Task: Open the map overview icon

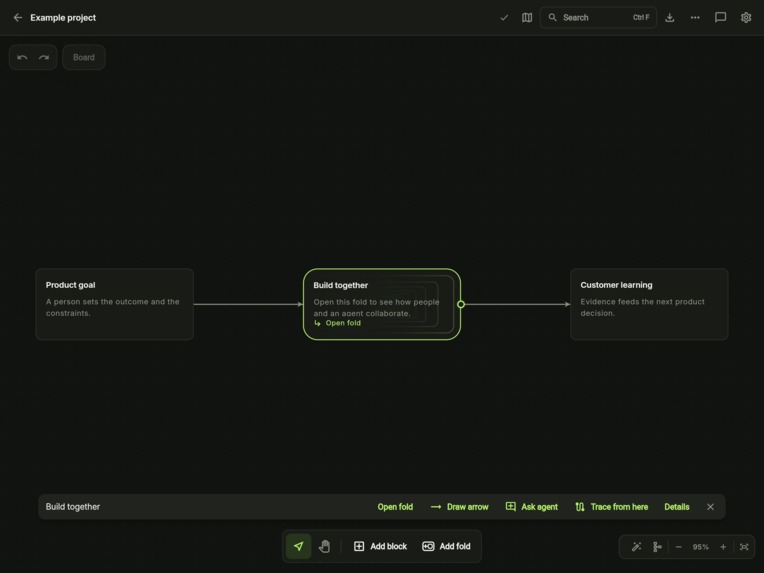Action: coord(527,18)
